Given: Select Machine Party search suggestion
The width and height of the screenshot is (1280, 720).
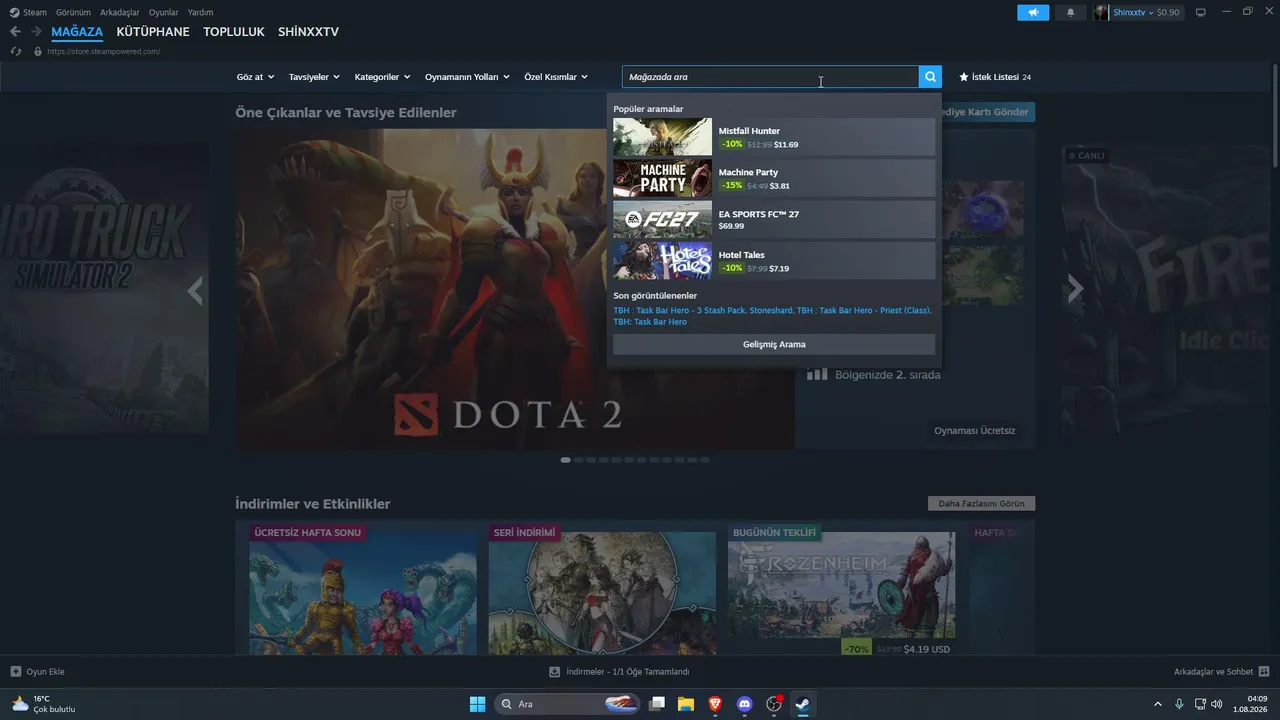Looking at the screenshot, I should (x=774, y=178).
